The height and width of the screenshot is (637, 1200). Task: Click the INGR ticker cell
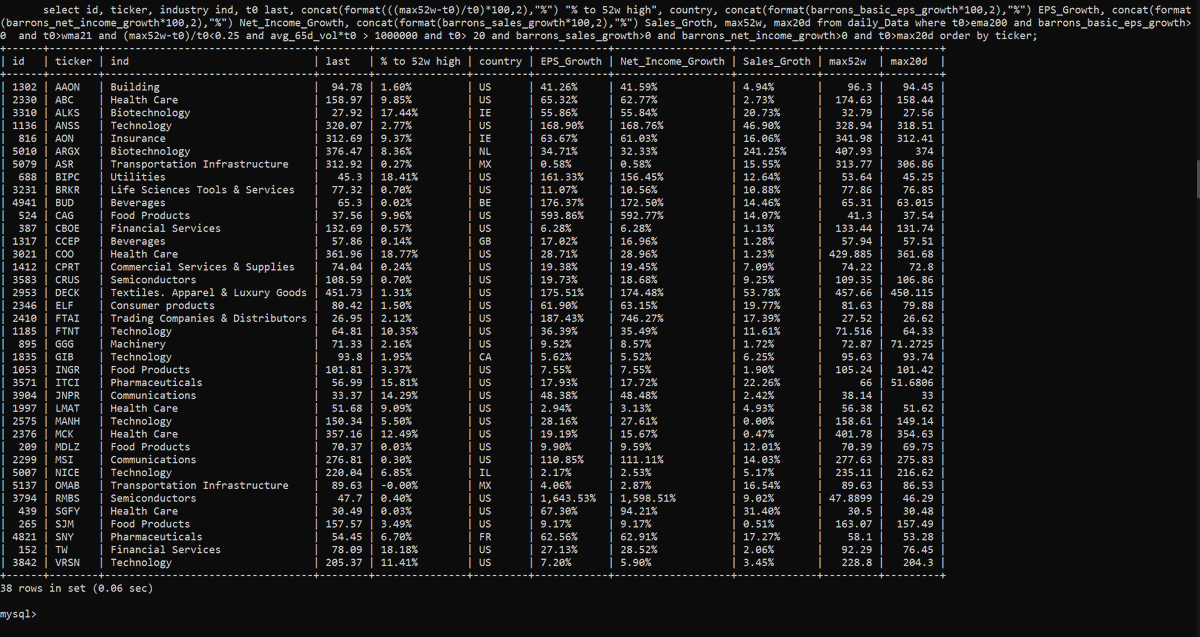(68, 370)
